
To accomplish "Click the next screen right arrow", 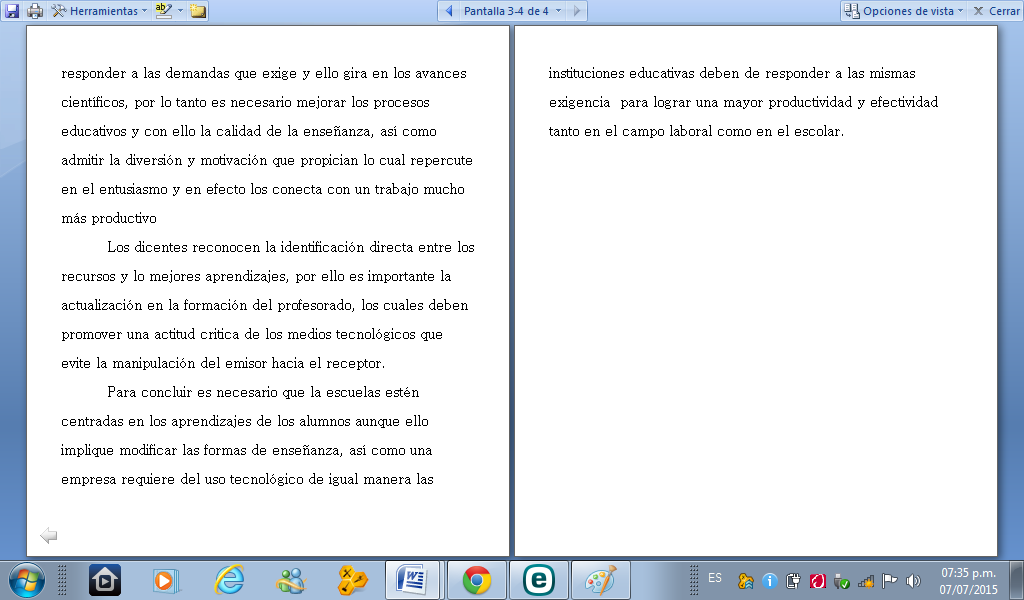I will pyautogui.click(x=576, y=11).
